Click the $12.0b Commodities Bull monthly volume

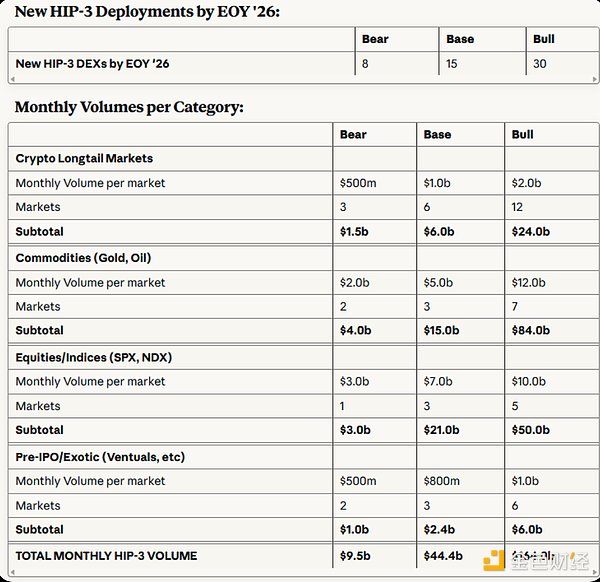[530, 283]
